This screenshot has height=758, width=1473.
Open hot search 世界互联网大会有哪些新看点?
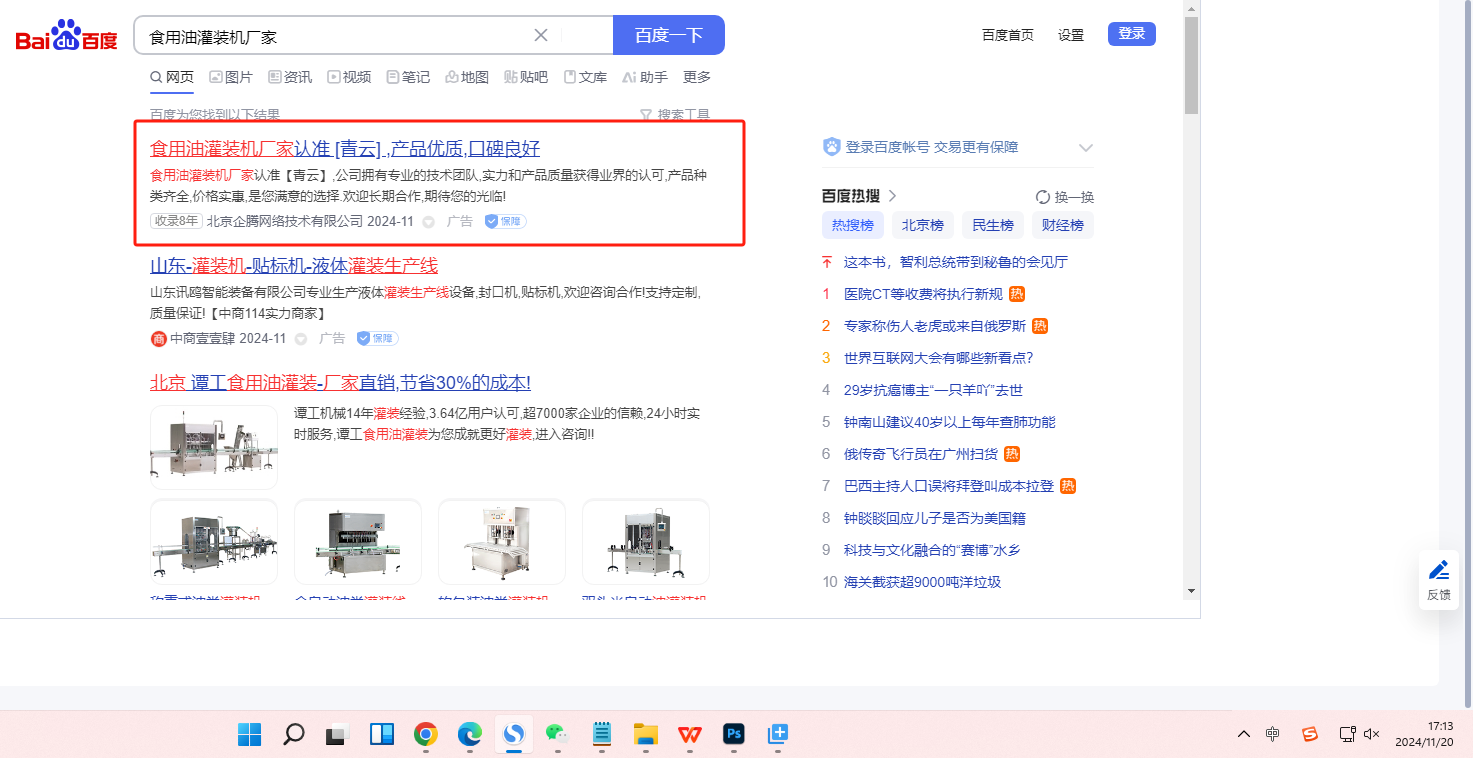[939, 358]
